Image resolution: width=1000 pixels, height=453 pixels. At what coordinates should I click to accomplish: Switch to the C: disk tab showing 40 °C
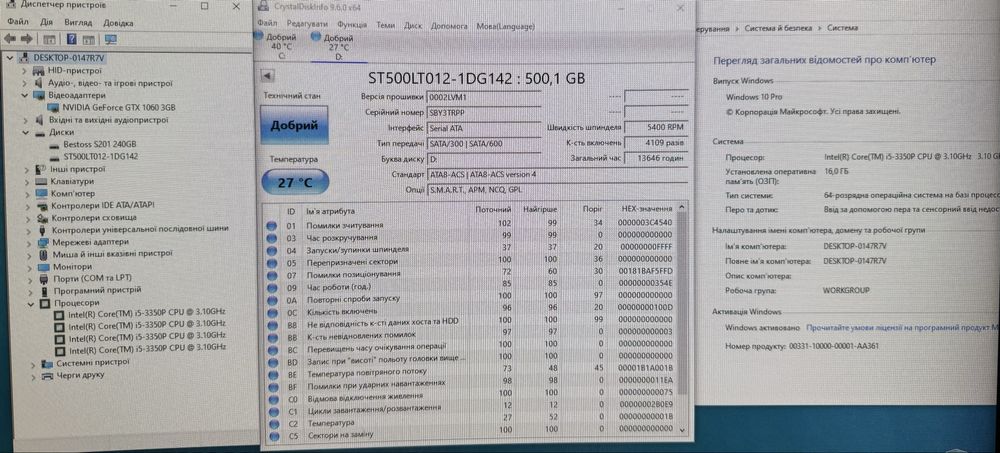click(x=281, y=46)
